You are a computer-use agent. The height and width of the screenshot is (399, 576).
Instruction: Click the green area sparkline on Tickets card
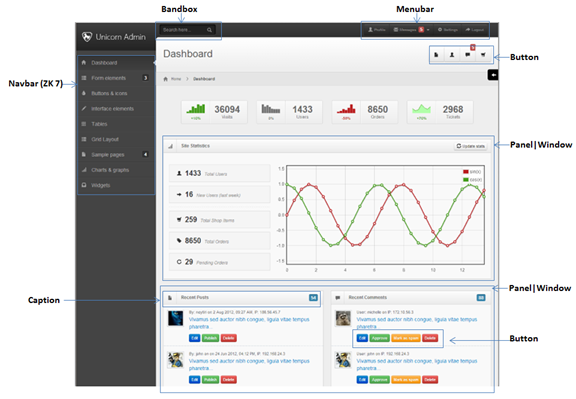(x=421, y=108)
